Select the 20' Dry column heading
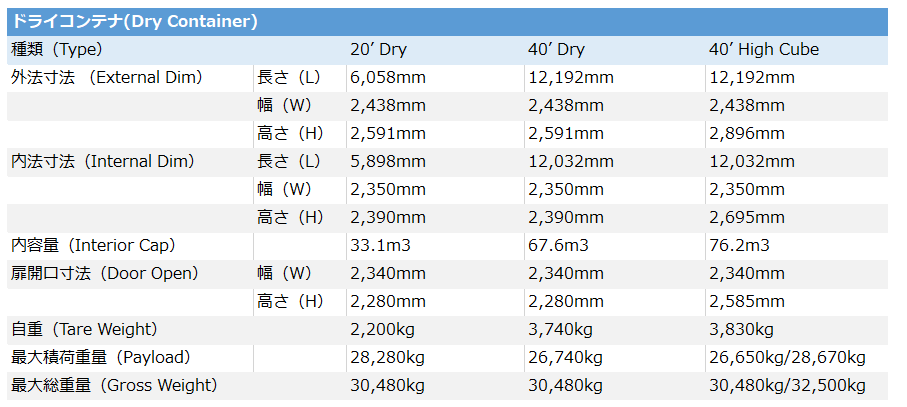 point(378,50)
